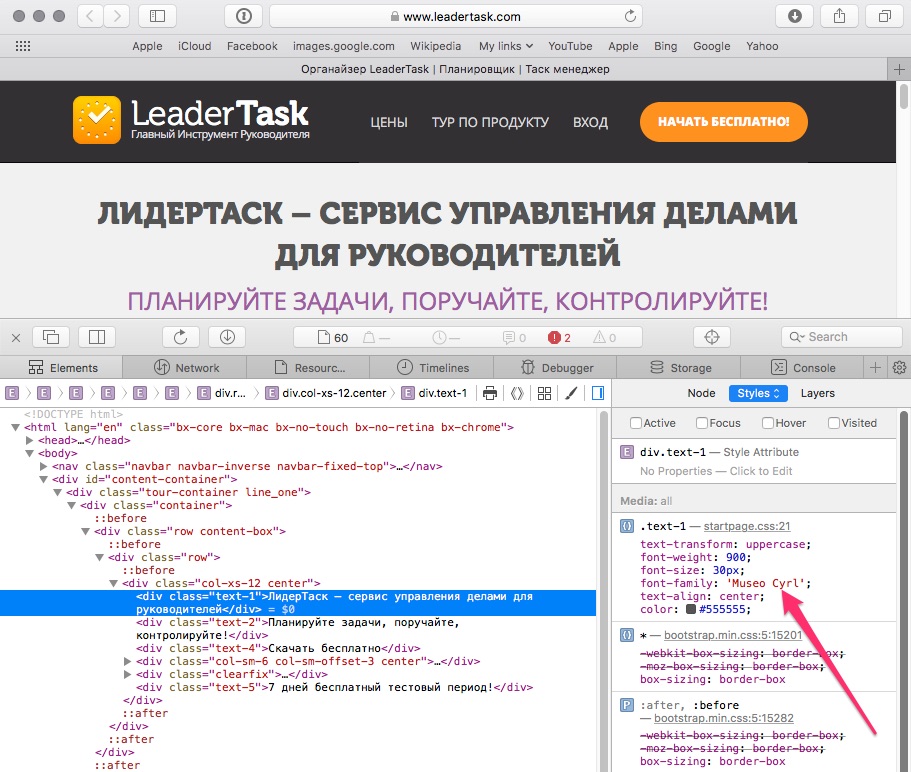This screenshot has width=911, height=772.
Task: Start element selection with crosshair icon
Action: [x=712, y=337]
